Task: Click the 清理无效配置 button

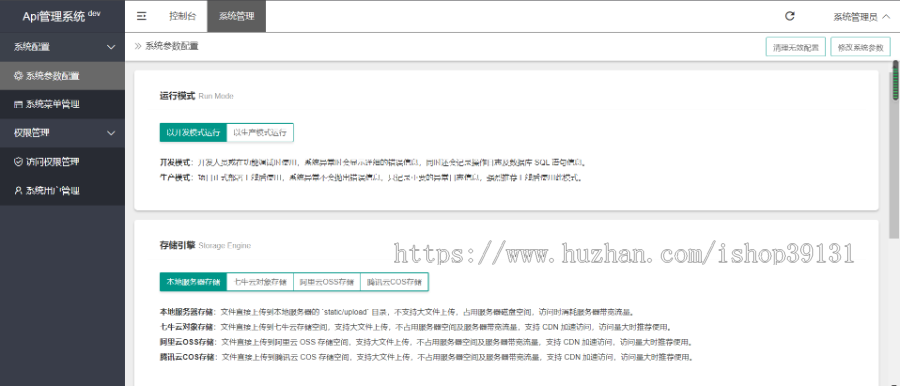Action: 796,48
